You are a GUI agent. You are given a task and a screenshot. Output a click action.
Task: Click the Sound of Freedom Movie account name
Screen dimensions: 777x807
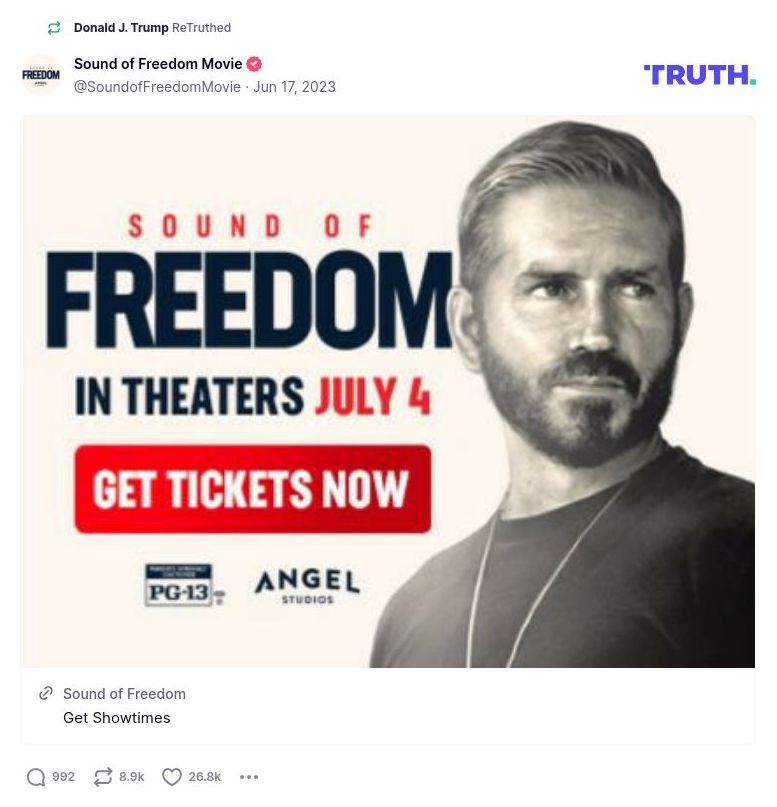[x=158, y=64]
